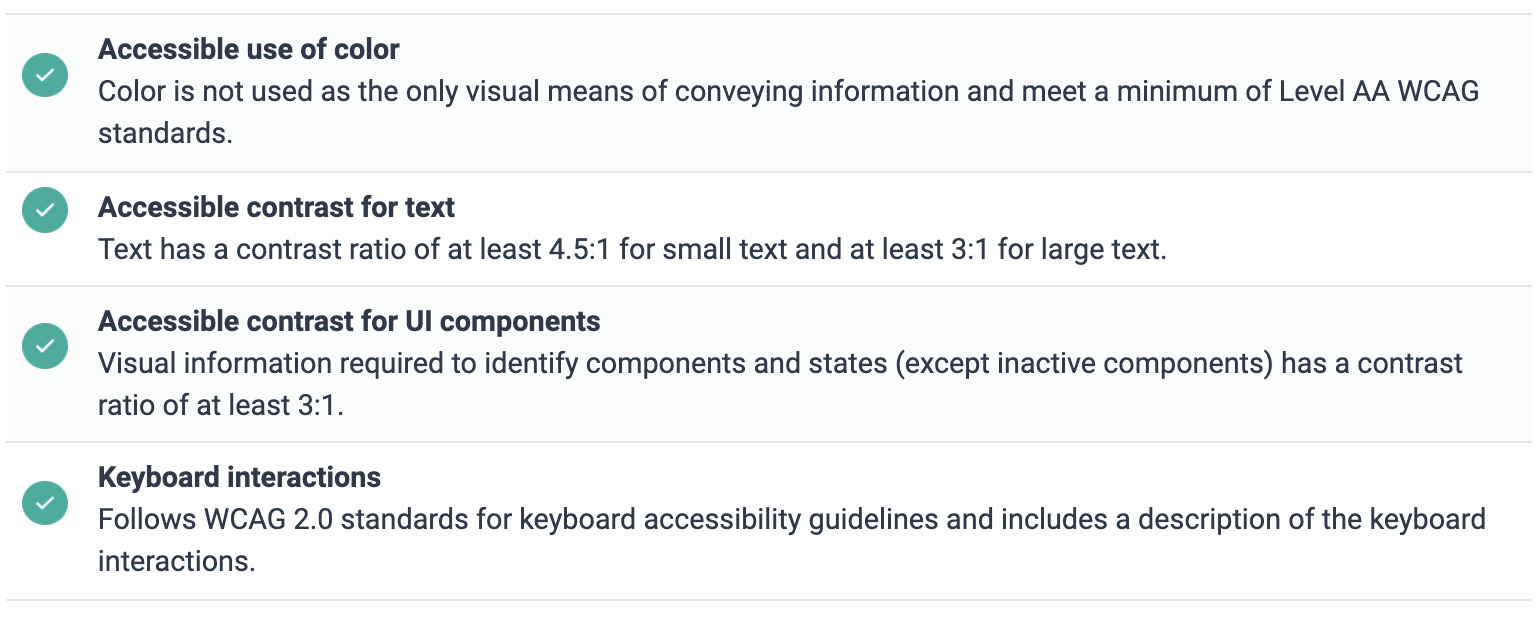Click the green checkmark beside Accessible contrast for text
Image resolution: width=1540 pixels, height=620 pixels.
tap(45, 210)
